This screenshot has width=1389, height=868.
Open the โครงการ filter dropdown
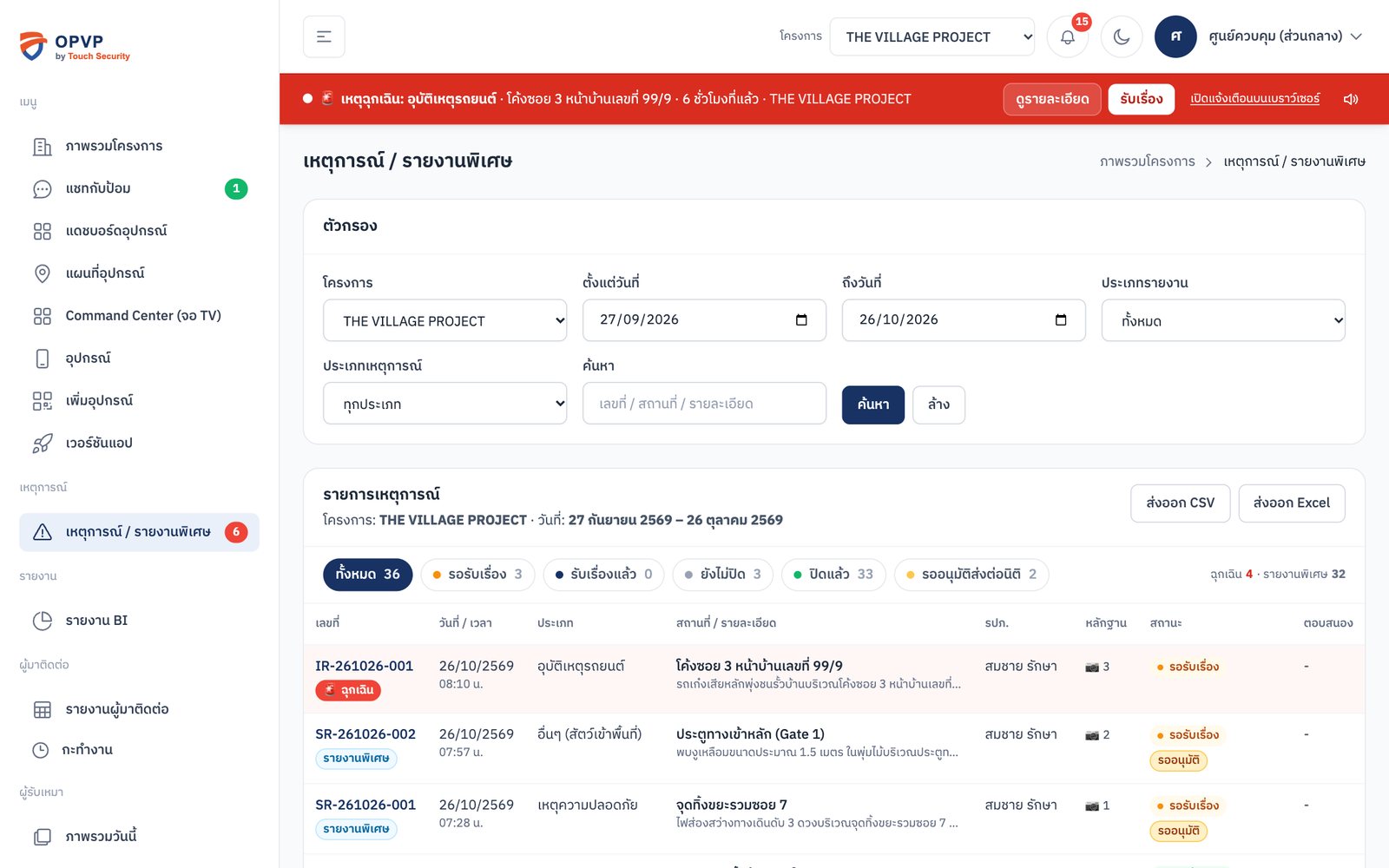coord(444,320)
